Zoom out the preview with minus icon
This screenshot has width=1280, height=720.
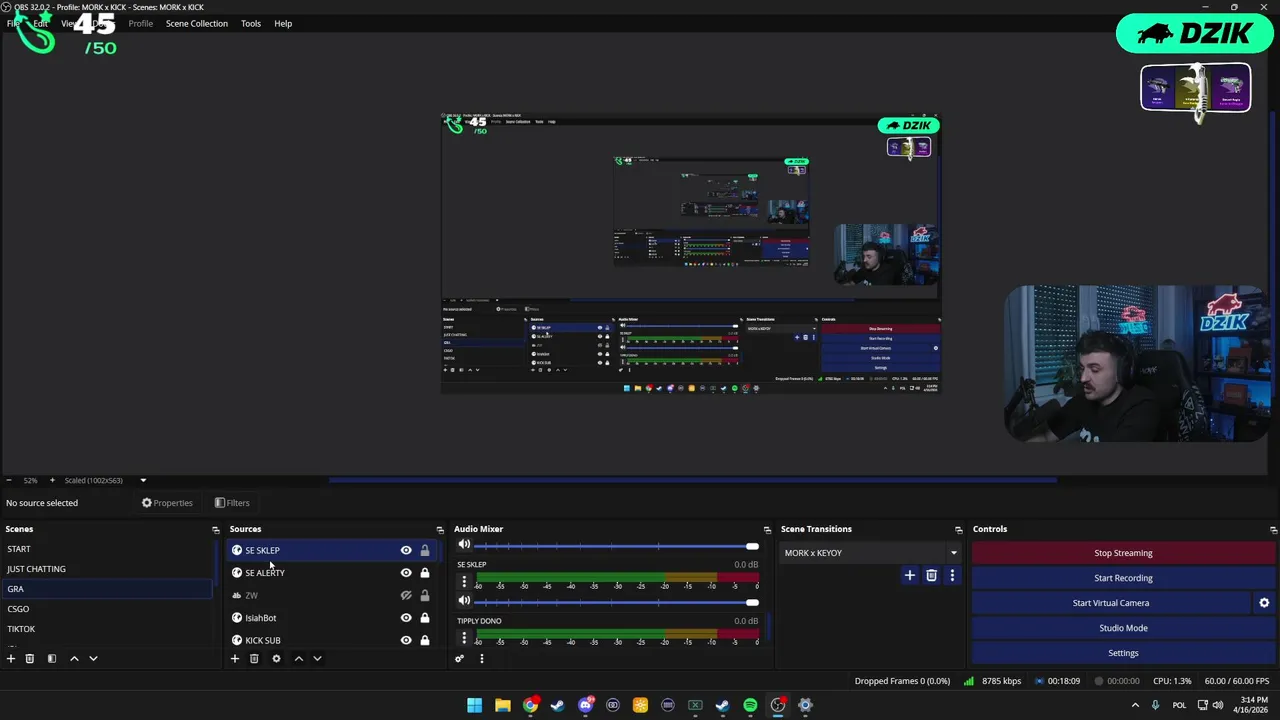pos(9,481)
